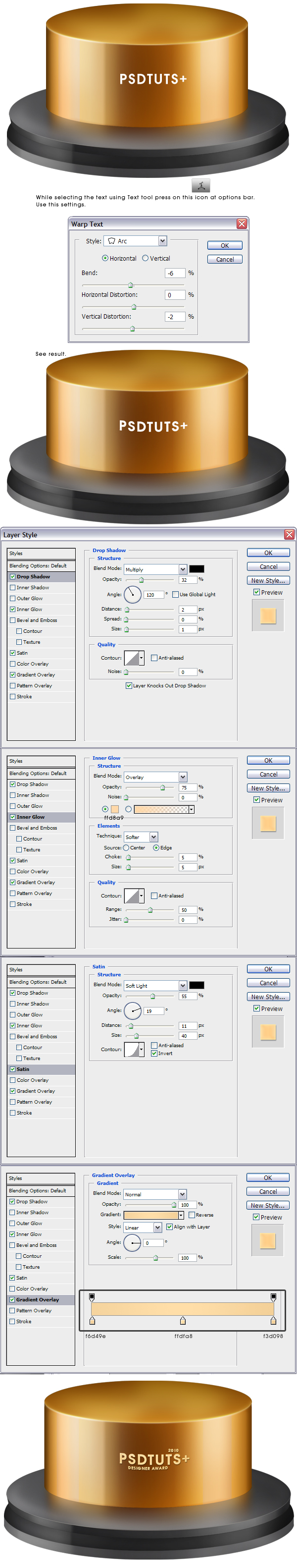
Task: Click Pattern Overlay in Satin dialog list
Action: pyautogui.click(x=34, y=1102)
